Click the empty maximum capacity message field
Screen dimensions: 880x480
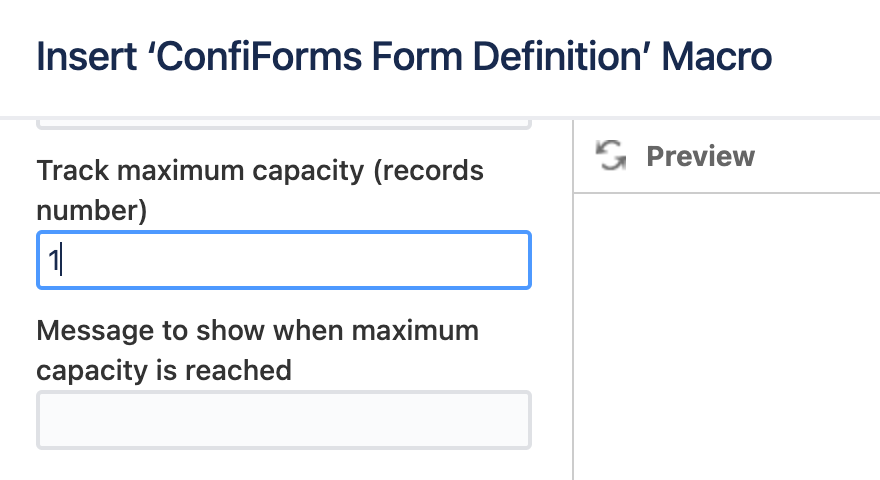[284, 420]
